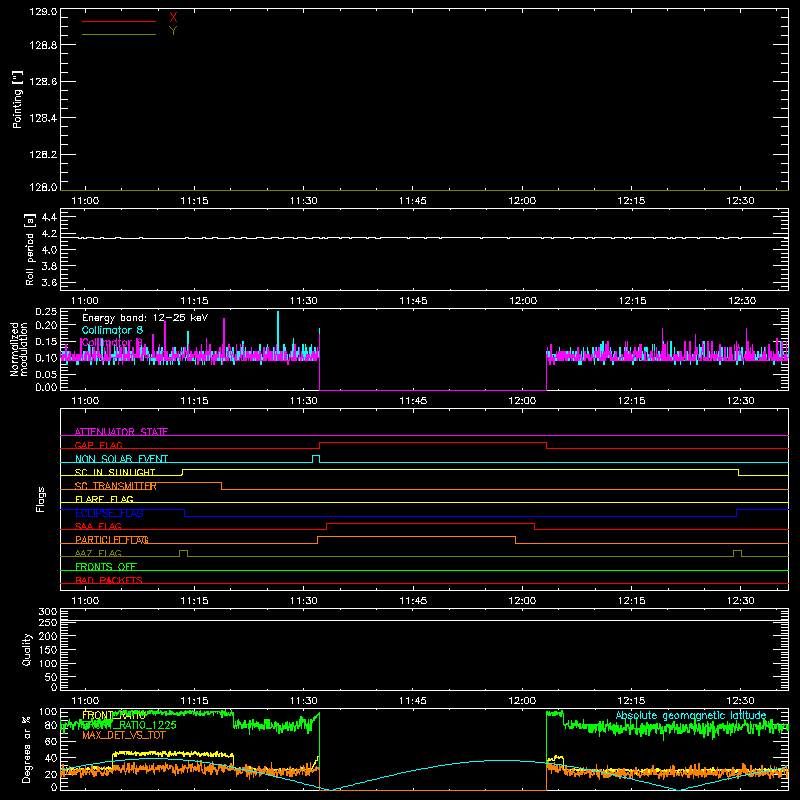
Task: Click the PARTICLE_FLAG label
Action: coord(112,540)
